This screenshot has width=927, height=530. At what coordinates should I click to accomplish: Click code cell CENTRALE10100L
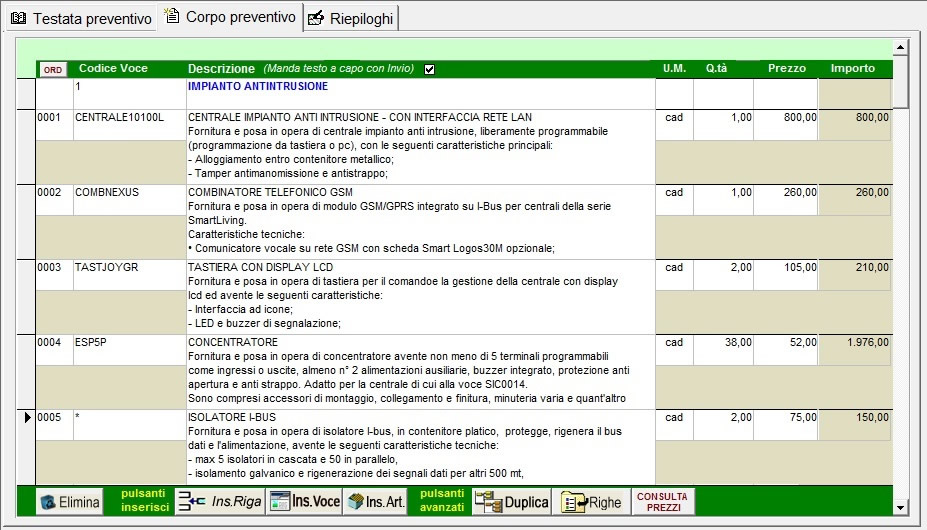point(129,125)
